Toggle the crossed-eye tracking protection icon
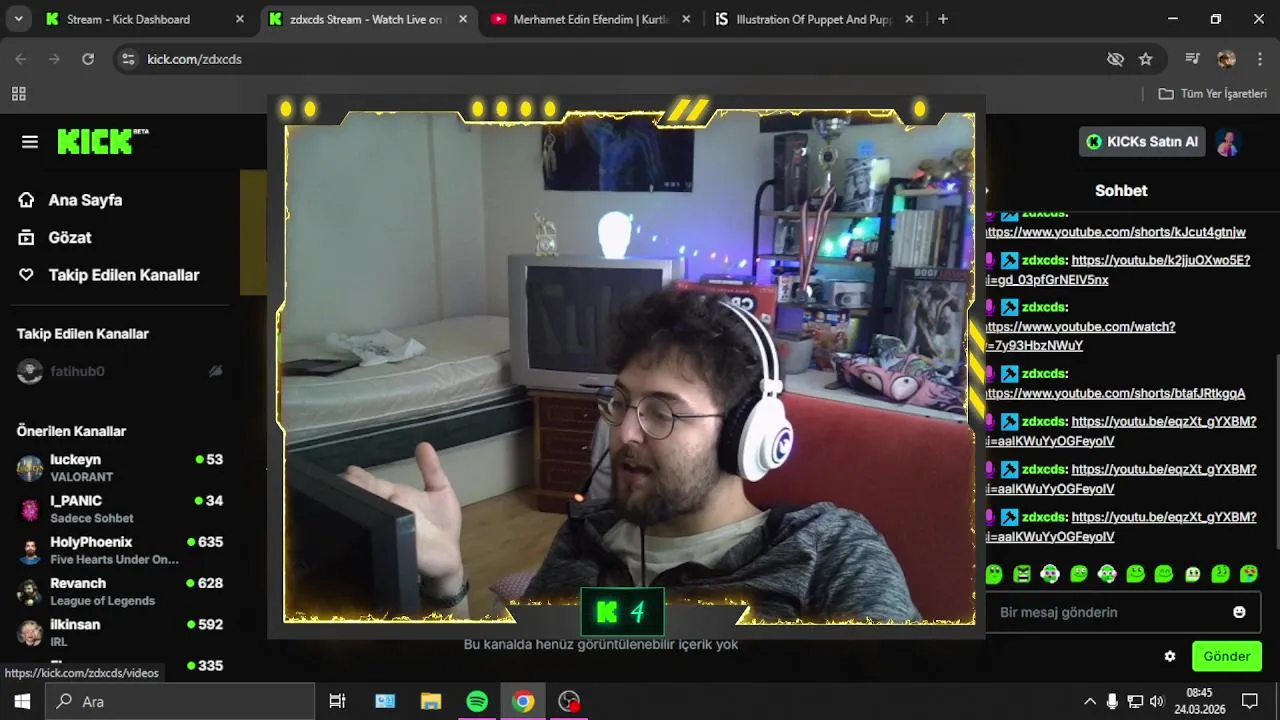The width and height of the screenshot is (1280, 720). 1116,59
